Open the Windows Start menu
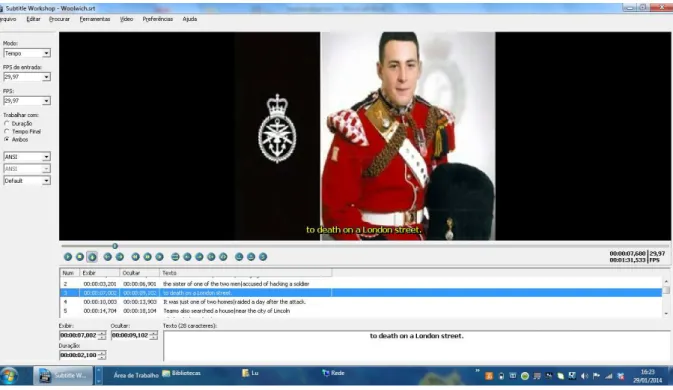Viewport: 673px width, 390px height. pos(9,376)
